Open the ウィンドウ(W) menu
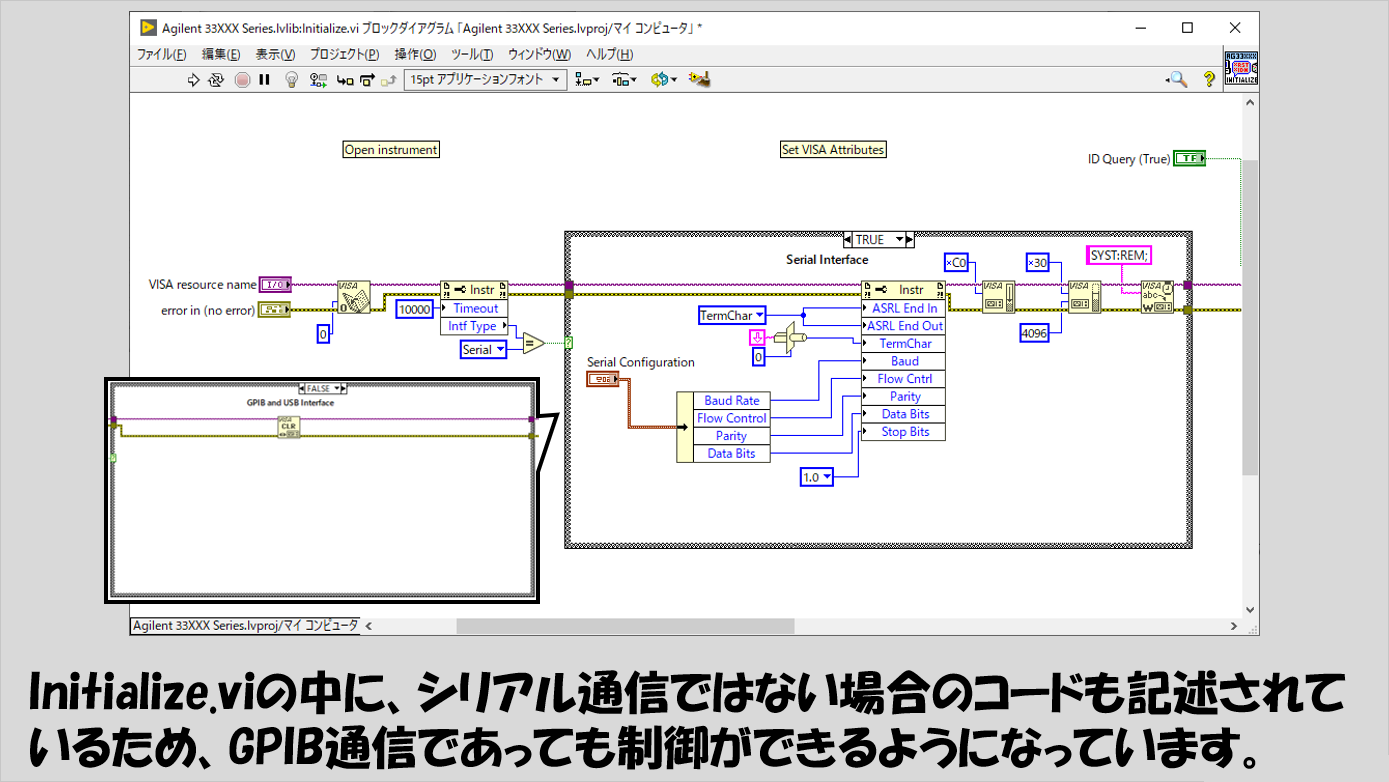Image resolution: width=1389 pixels, height=782 pixels. [539, 54]
